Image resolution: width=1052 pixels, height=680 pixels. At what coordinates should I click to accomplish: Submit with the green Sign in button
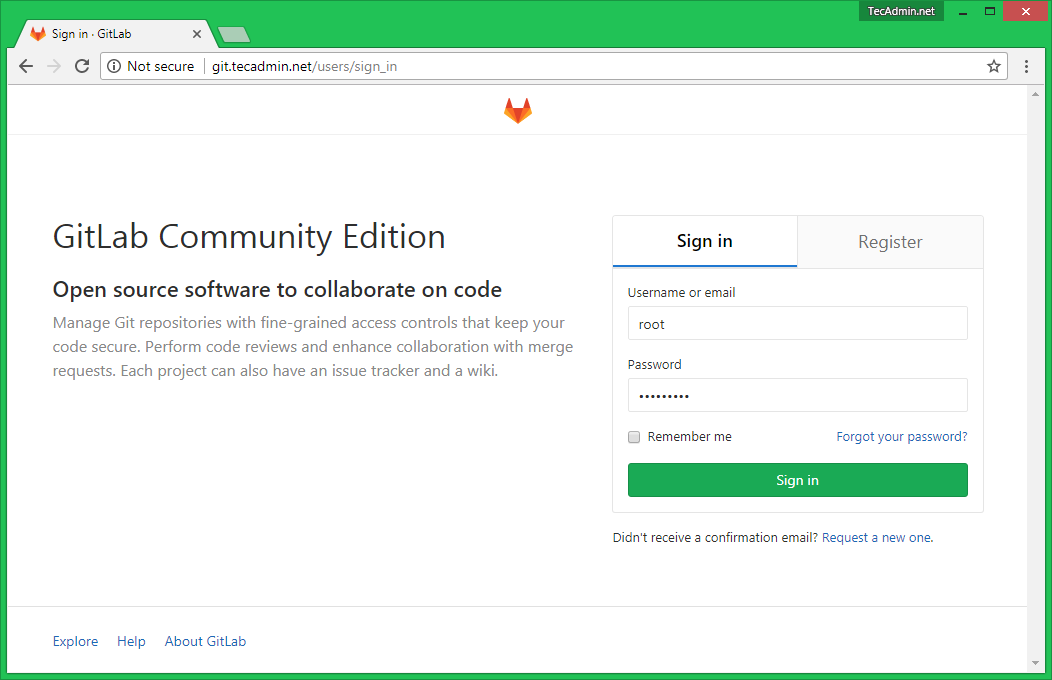797,480
